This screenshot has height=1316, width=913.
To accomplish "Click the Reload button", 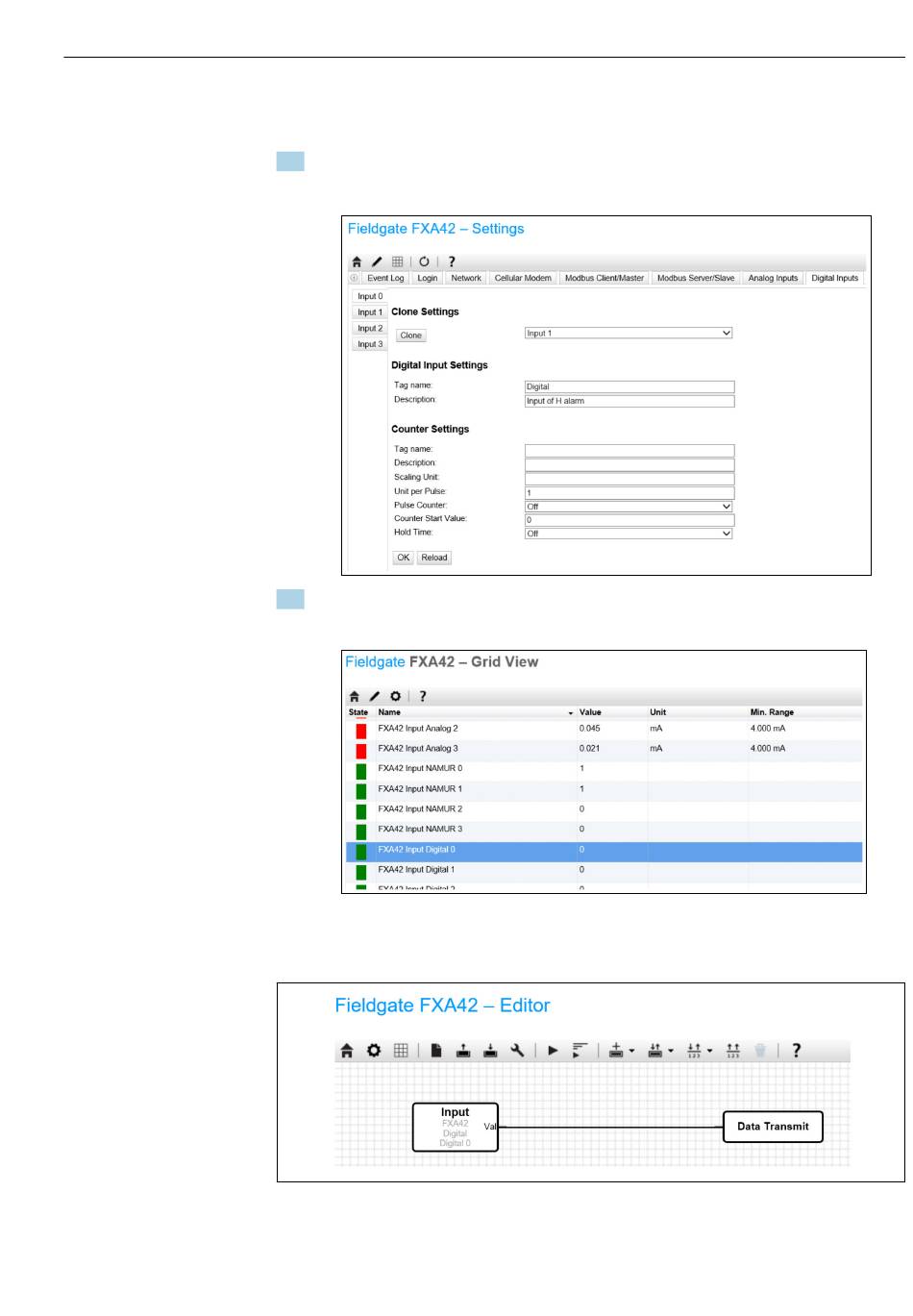I will click(434, 558).
